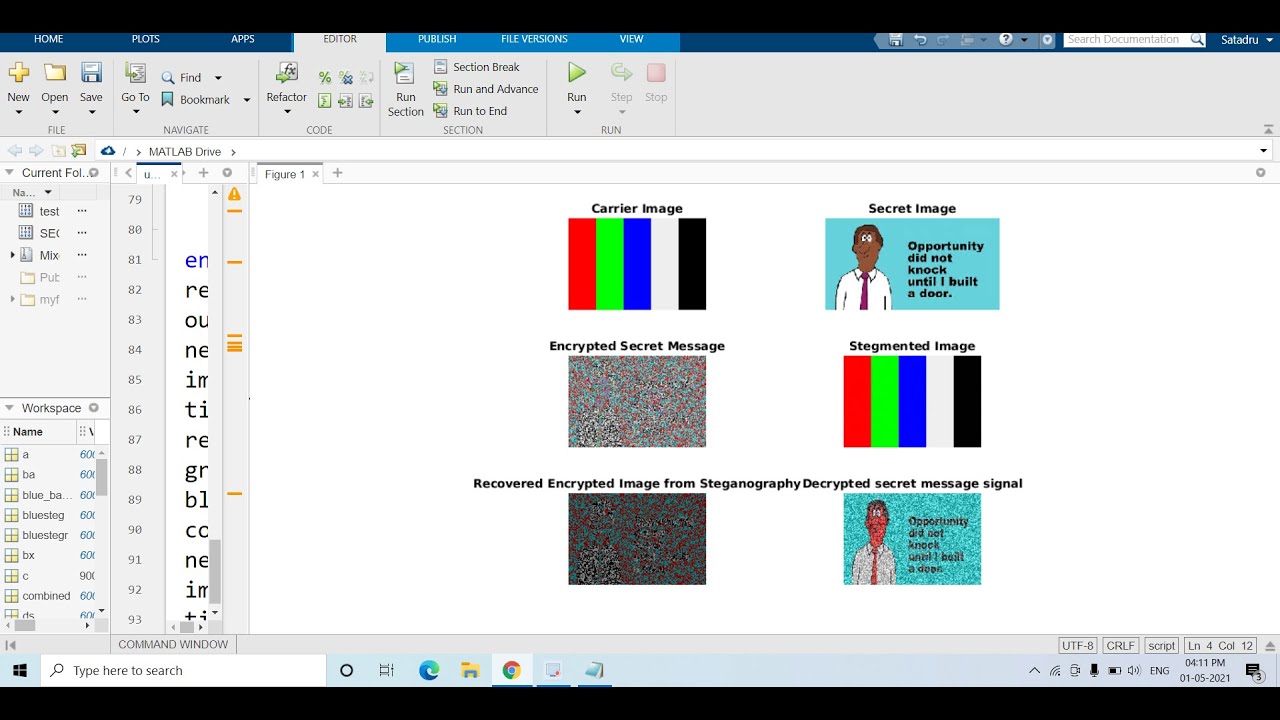Screen dimensions: 1280x720
Task: Click the Windows Start button
Action: [20, 670]
